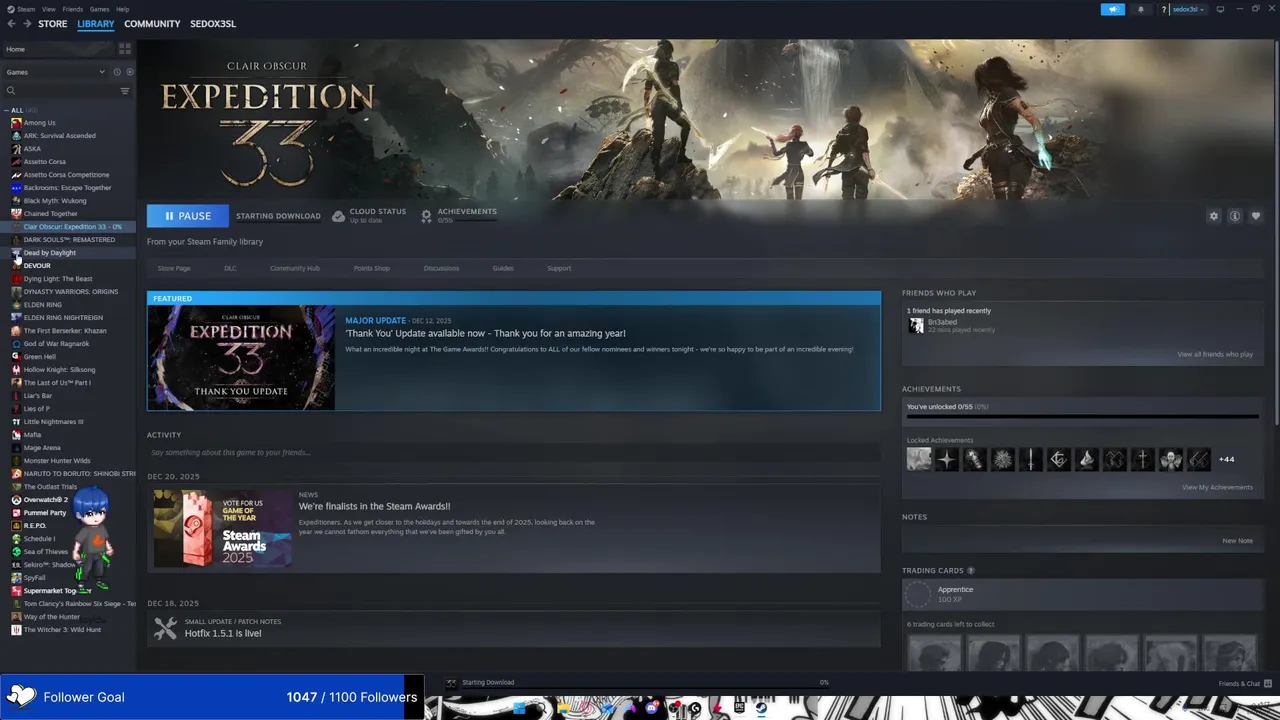Screen dimensions: 1280x720
Task: Open the sedox3sl account dropdown
Action: point(1189,9)
